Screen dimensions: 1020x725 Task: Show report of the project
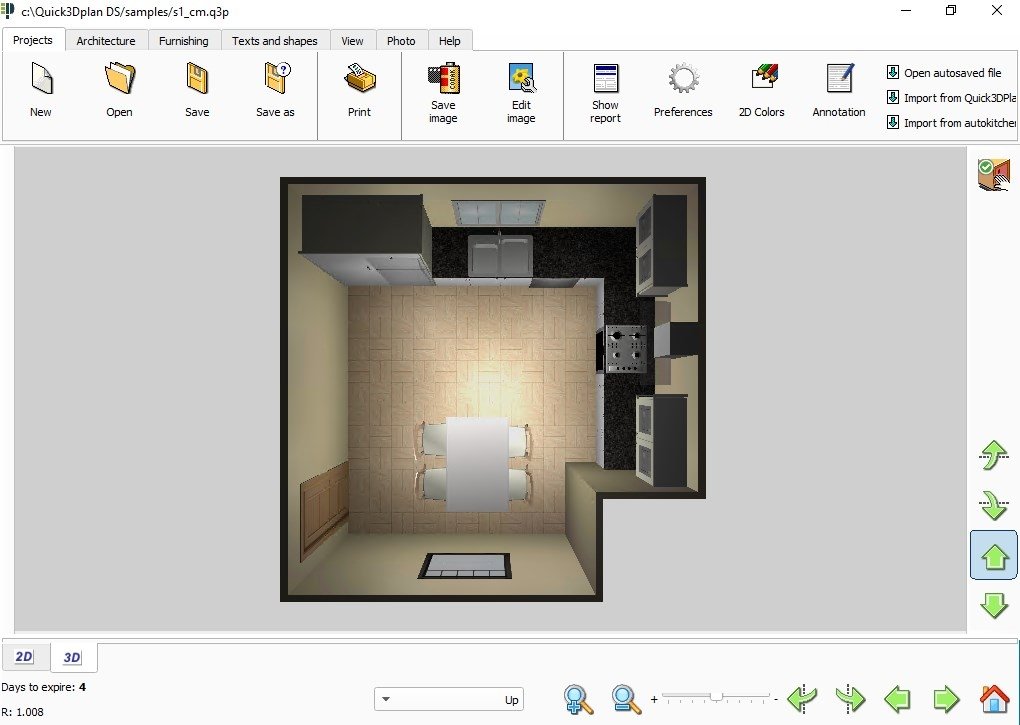click(x=606, y=93)
